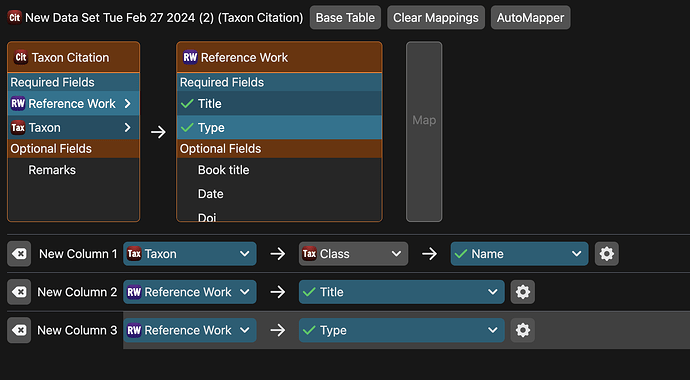Run the AutoMapper
Screen dimensions: 690x380
point(530,18)
